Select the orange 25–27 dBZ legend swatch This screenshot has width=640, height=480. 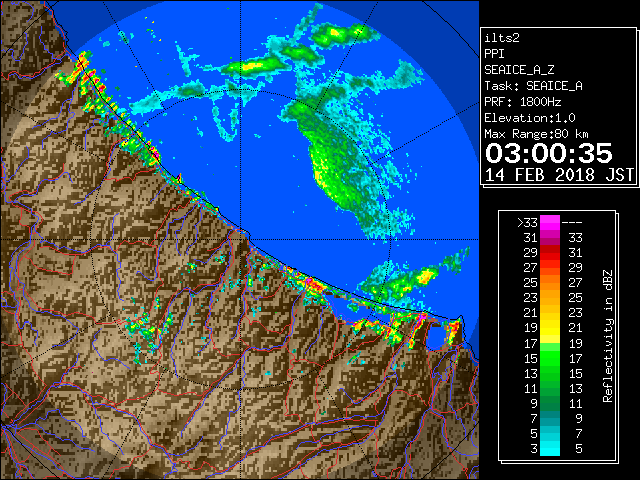(x=550, y=283)
